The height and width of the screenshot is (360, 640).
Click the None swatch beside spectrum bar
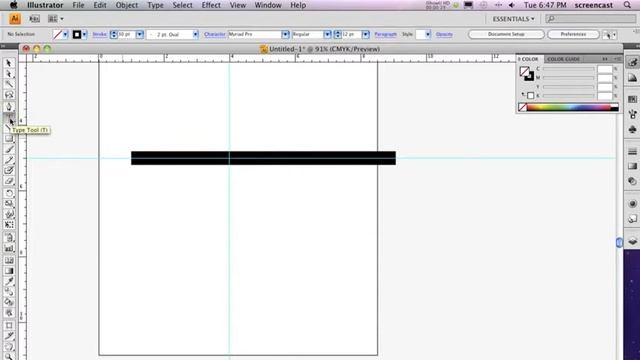[x=522, y=108]
